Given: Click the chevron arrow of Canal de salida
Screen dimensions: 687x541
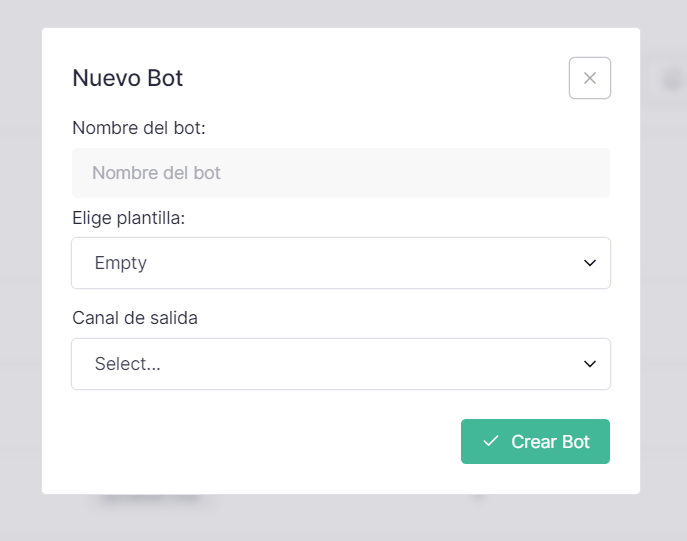Looking at the screenshot, I should click(590, 364).
